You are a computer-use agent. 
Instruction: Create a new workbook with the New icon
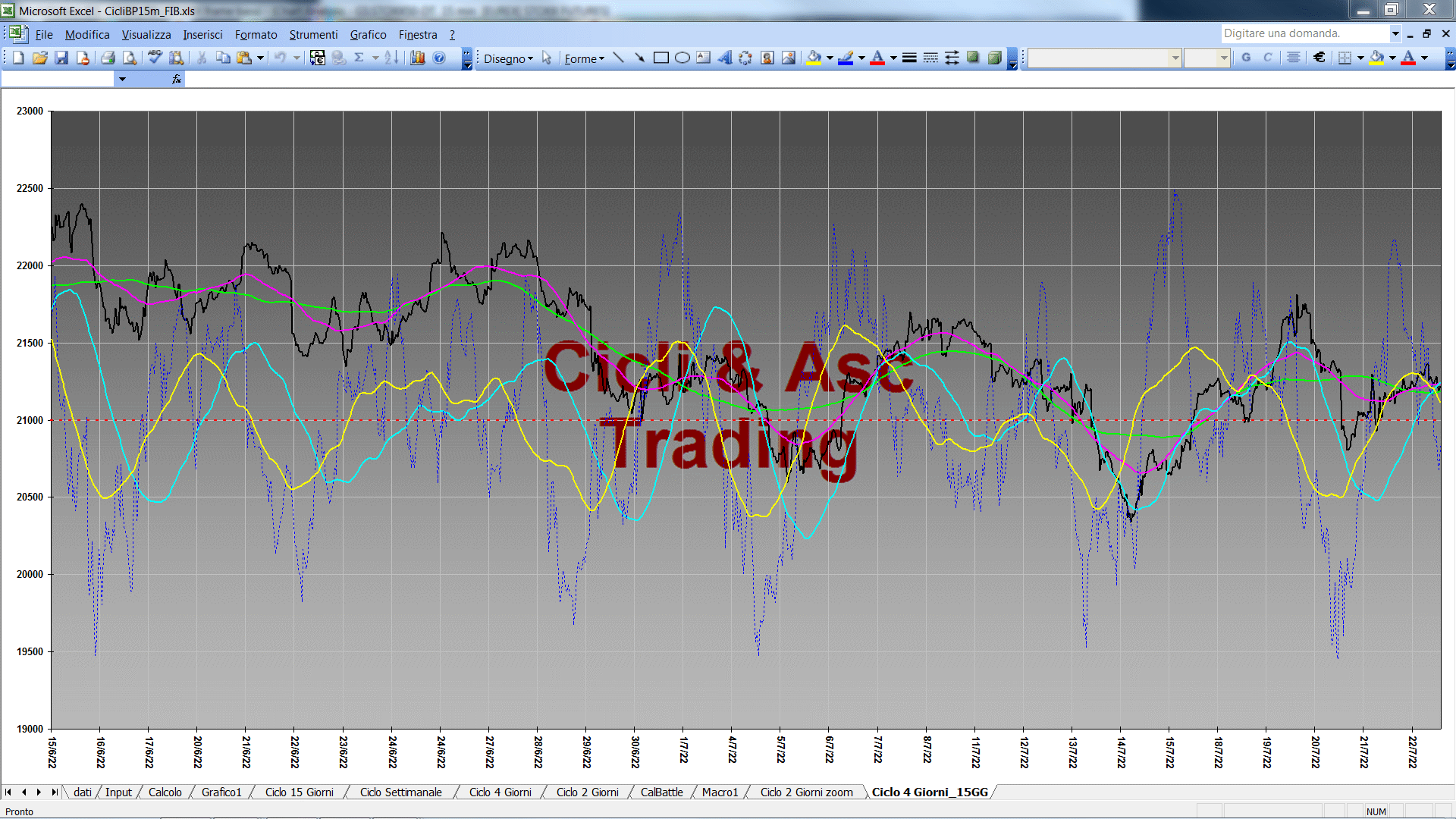click(x=18, y=58)
